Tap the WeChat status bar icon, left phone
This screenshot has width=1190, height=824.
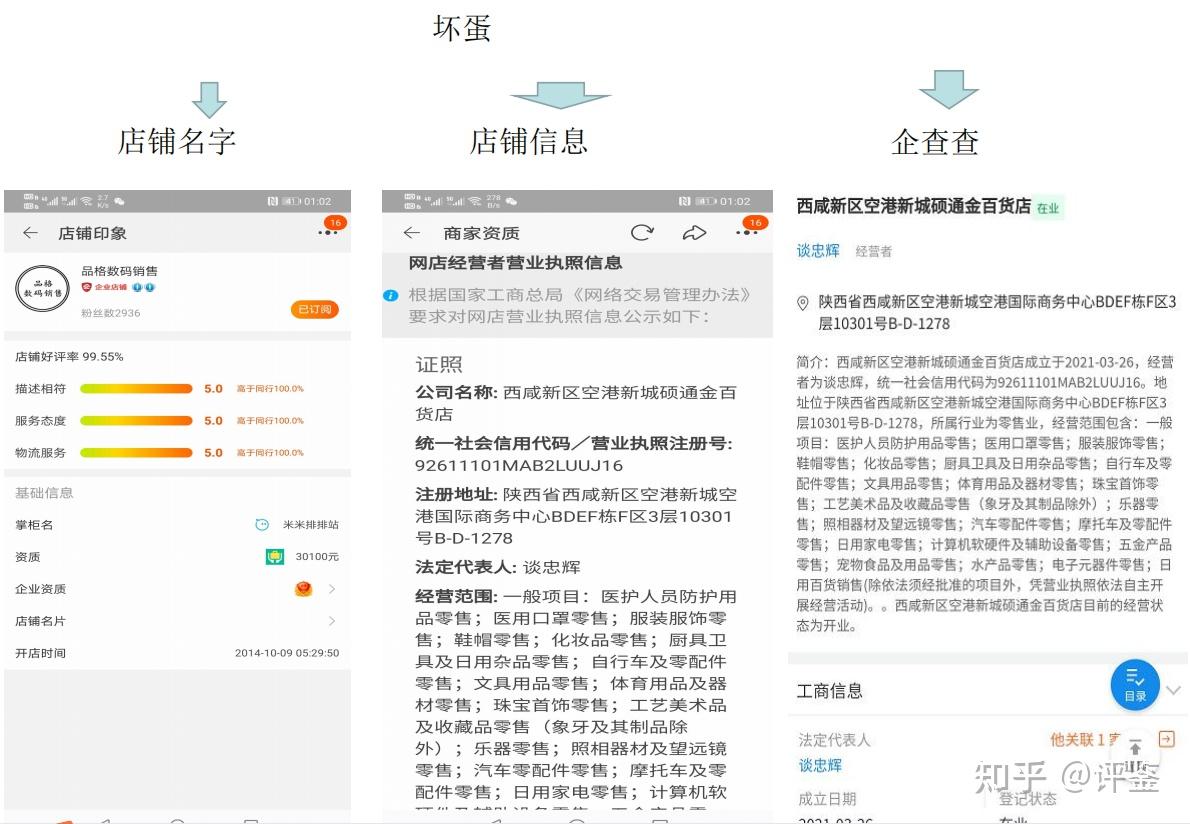point(119,201)
